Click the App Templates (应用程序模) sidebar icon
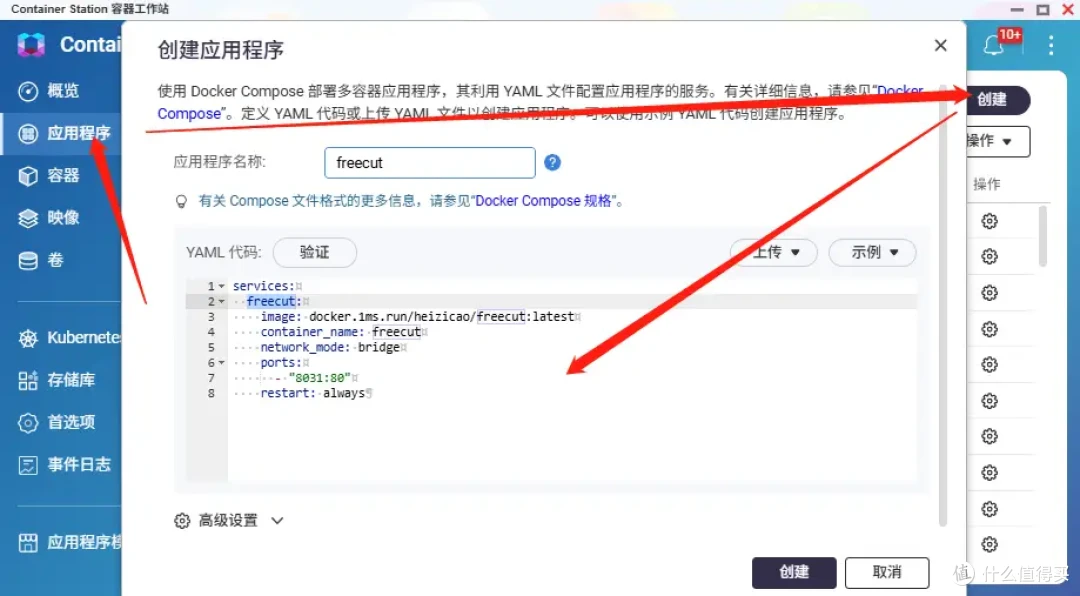Viewport: 1080px width, 596px height. point(28,542)
